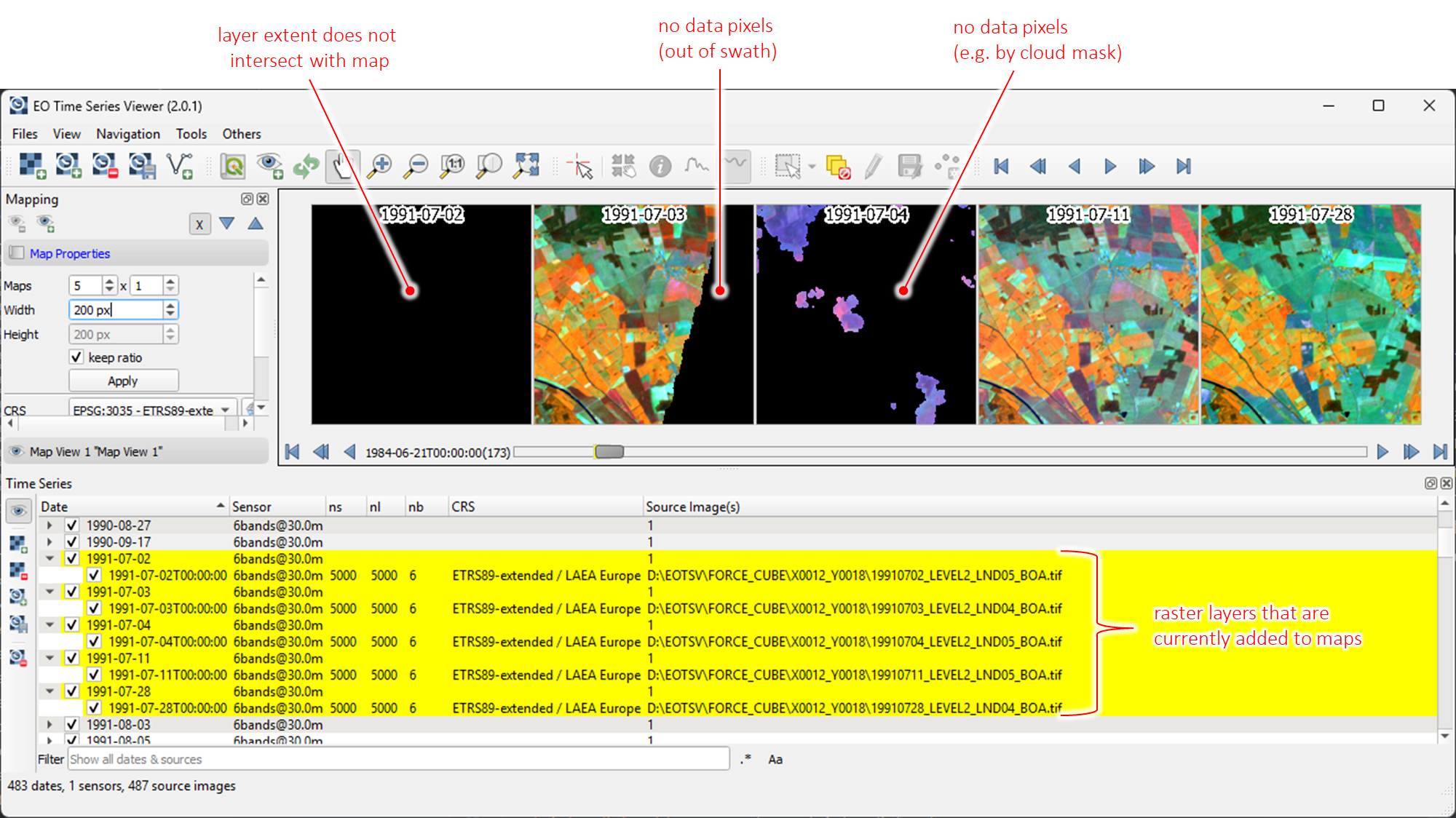Select the zoom in magnifier tool
Image resolution: width=1456 pixels, height=818 pixels.
point(379,166)
